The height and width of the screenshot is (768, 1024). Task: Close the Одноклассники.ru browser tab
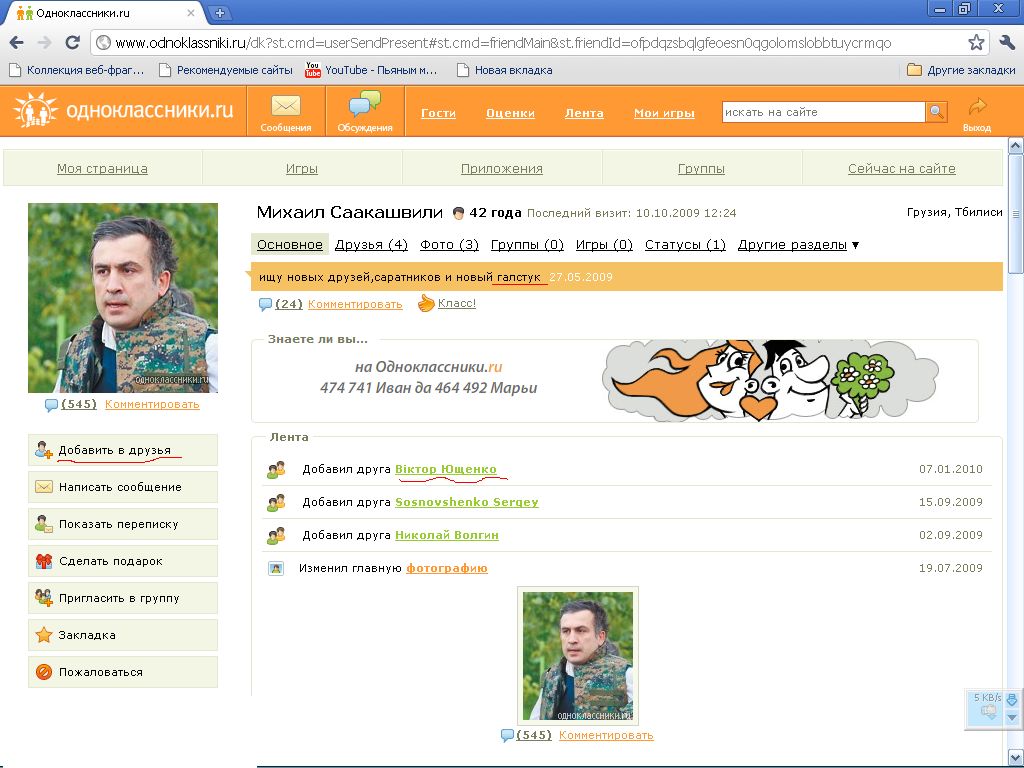[191, 12]
